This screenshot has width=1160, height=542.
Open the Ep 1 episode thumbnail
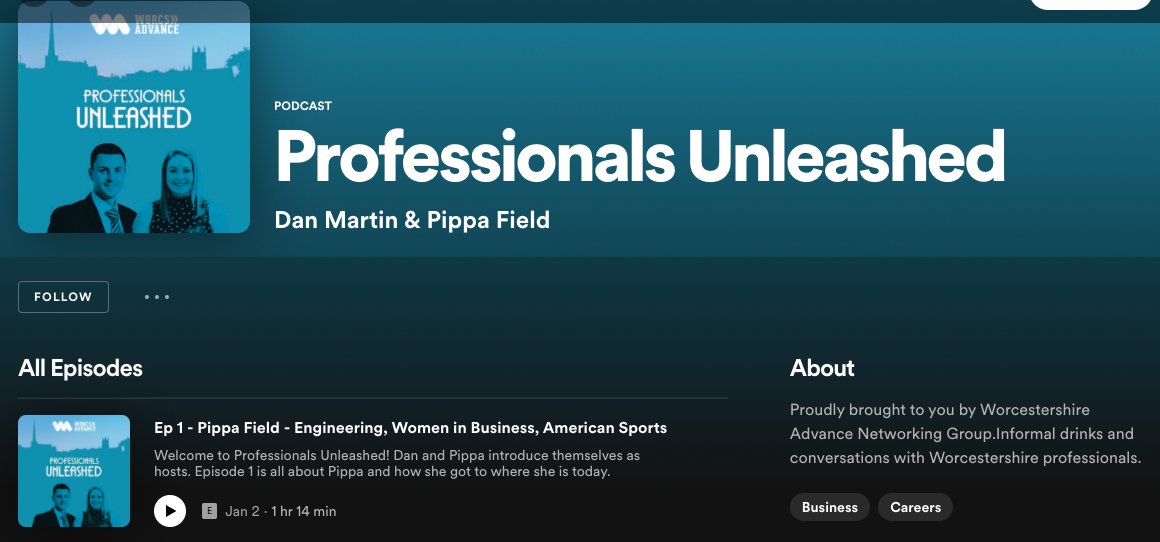[74, 471]
